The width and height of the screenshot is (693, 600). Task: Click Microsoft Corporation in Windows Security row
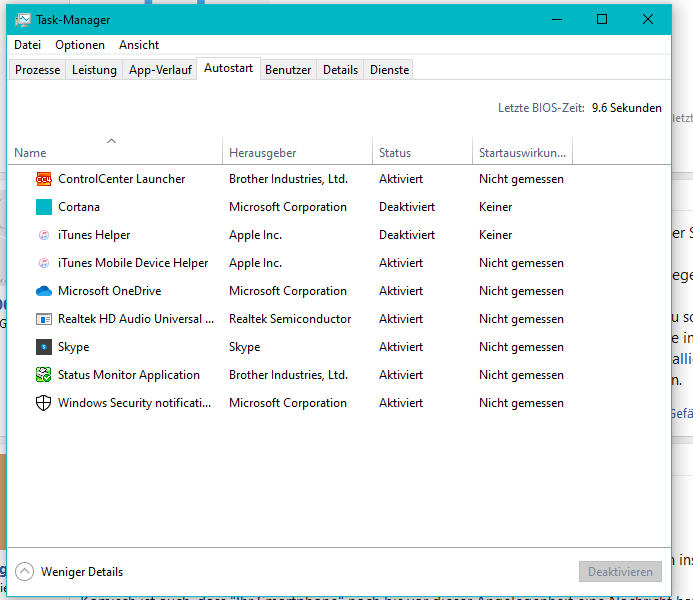[x=288, y=403]
